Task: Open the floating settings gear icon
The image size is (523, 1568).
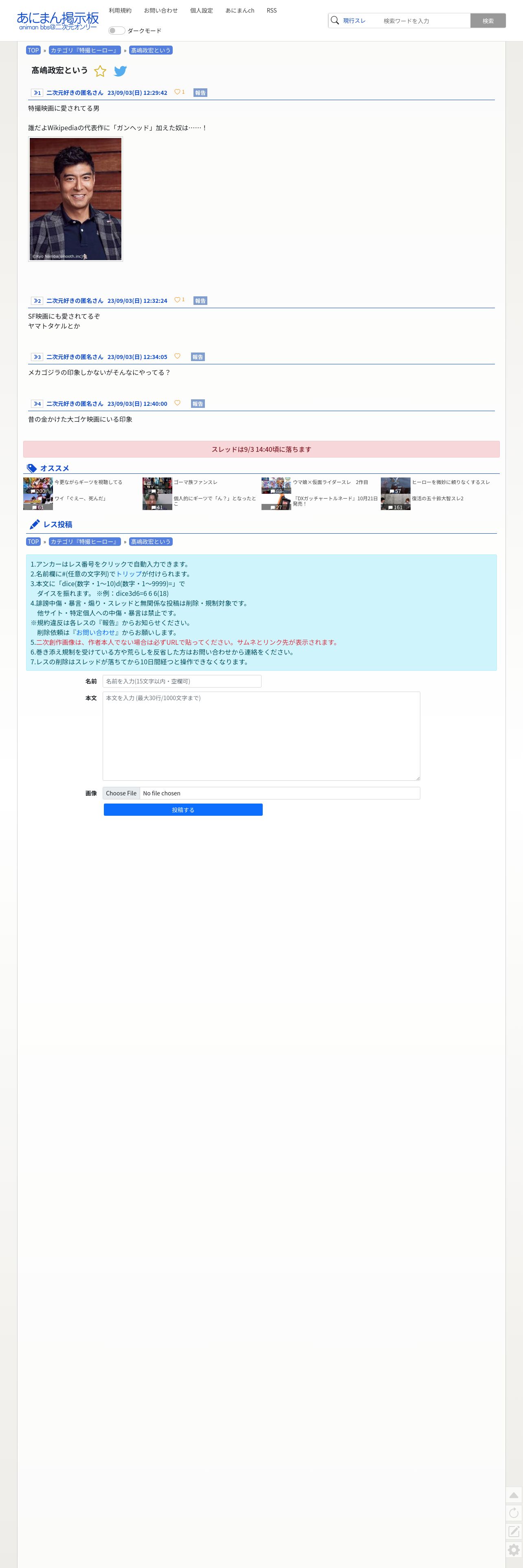Action: 514,1550
